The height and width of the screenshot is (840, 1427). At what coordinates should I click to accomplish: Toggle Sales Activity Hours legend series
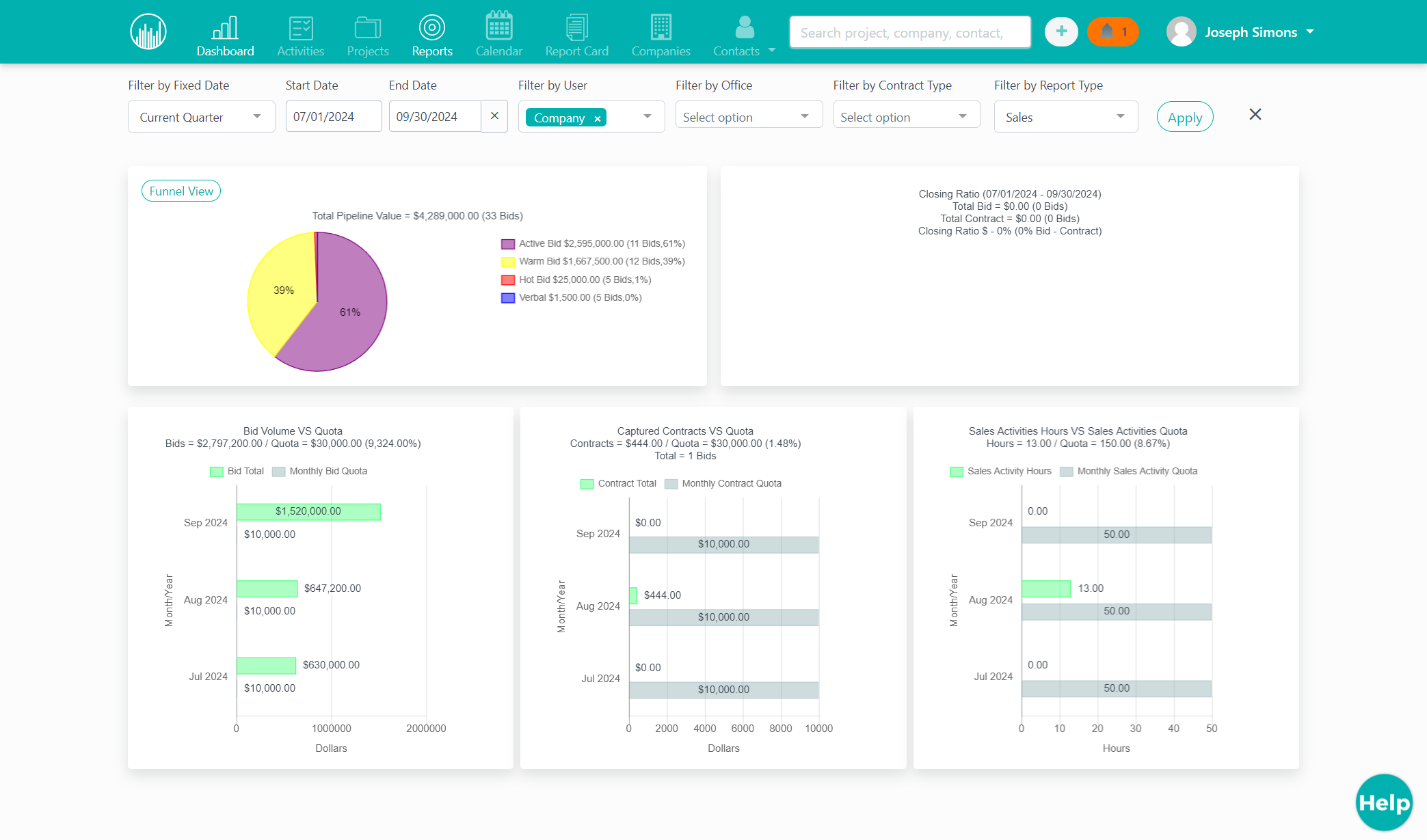pyautogui.click(x=1000, y=471)
